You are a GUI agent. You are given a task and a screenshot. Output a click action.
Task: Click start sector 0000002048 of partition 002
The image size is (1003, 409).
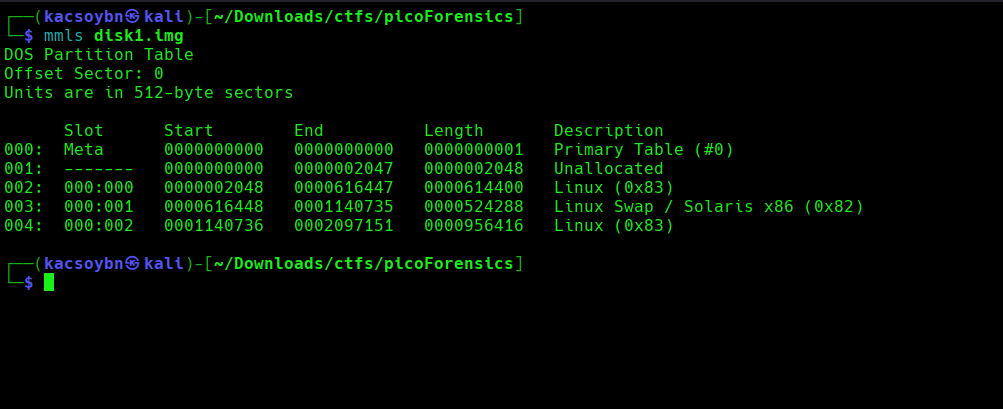coord(214,188)
